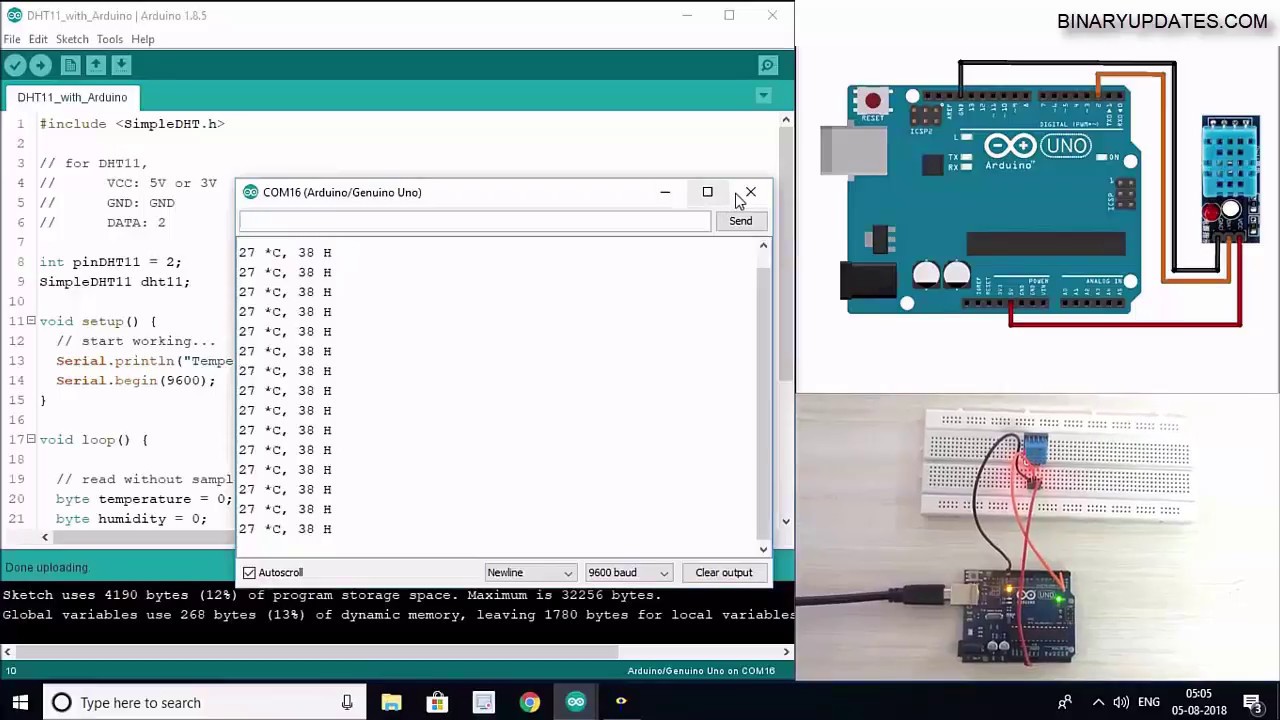
Task: Click the Serial.begin(9600); code line
Action: (x=135, y=380)
